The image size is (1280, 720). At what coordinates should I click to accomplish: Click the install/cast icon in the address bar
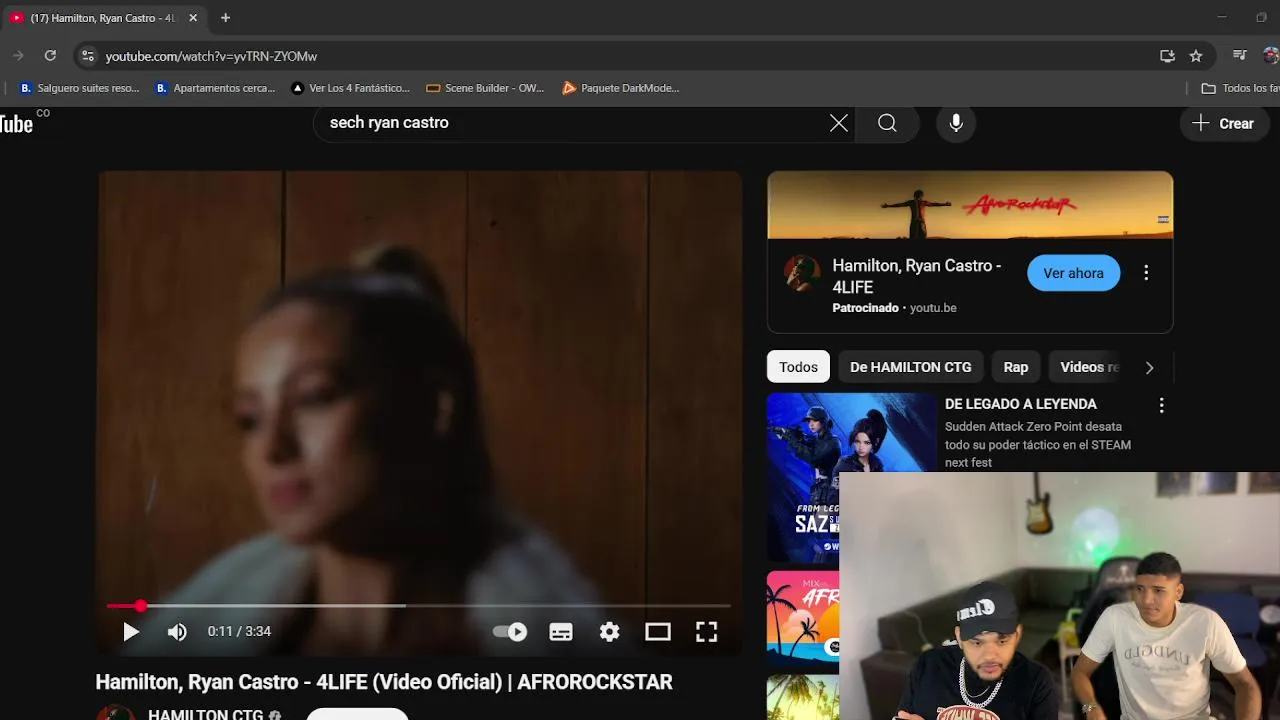pos(1167,56)
